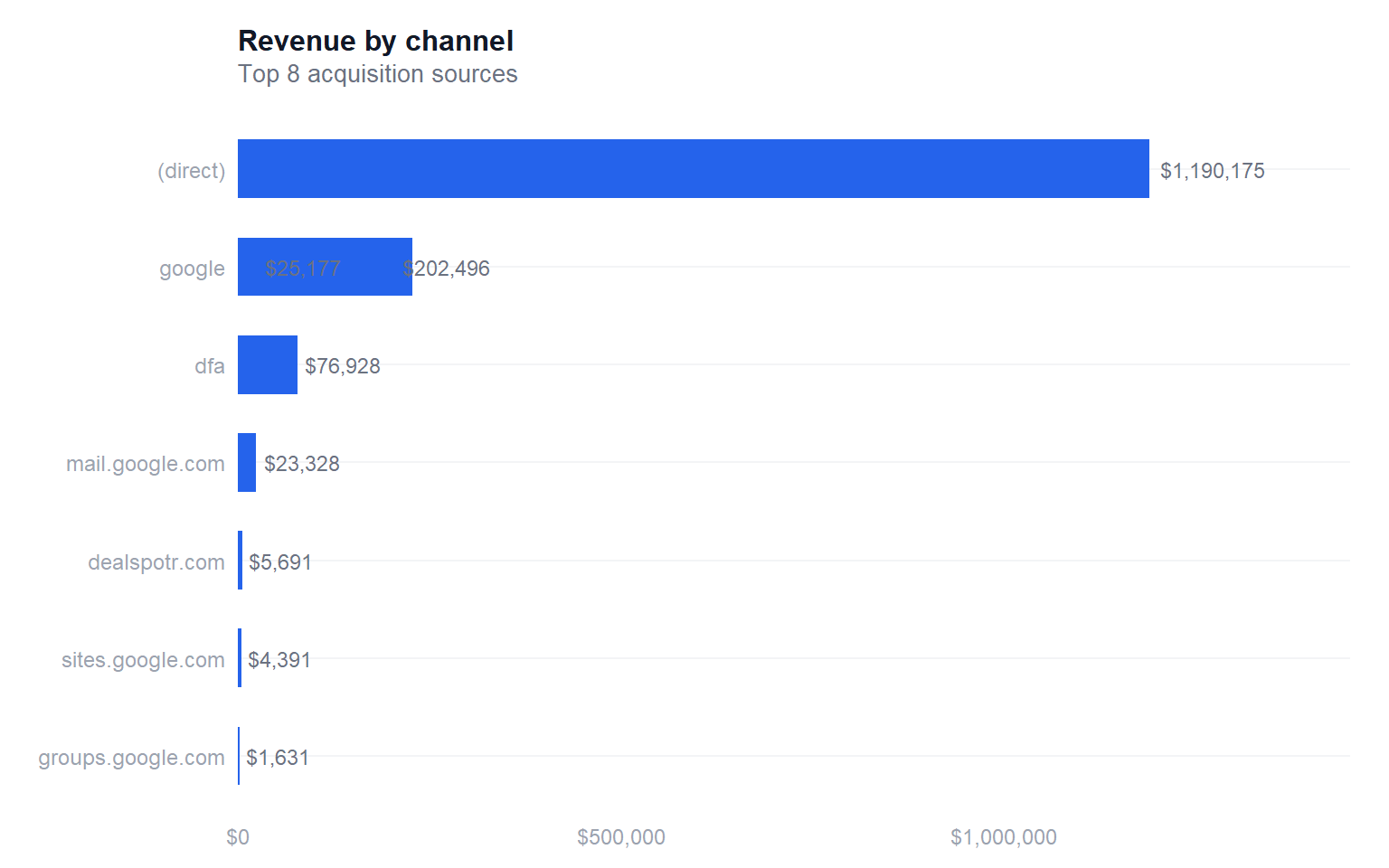Viewport: 1389px width, 868px height.
Task: Click the $1,000,000 axis tick label
Action: [x=1004, y=837]
